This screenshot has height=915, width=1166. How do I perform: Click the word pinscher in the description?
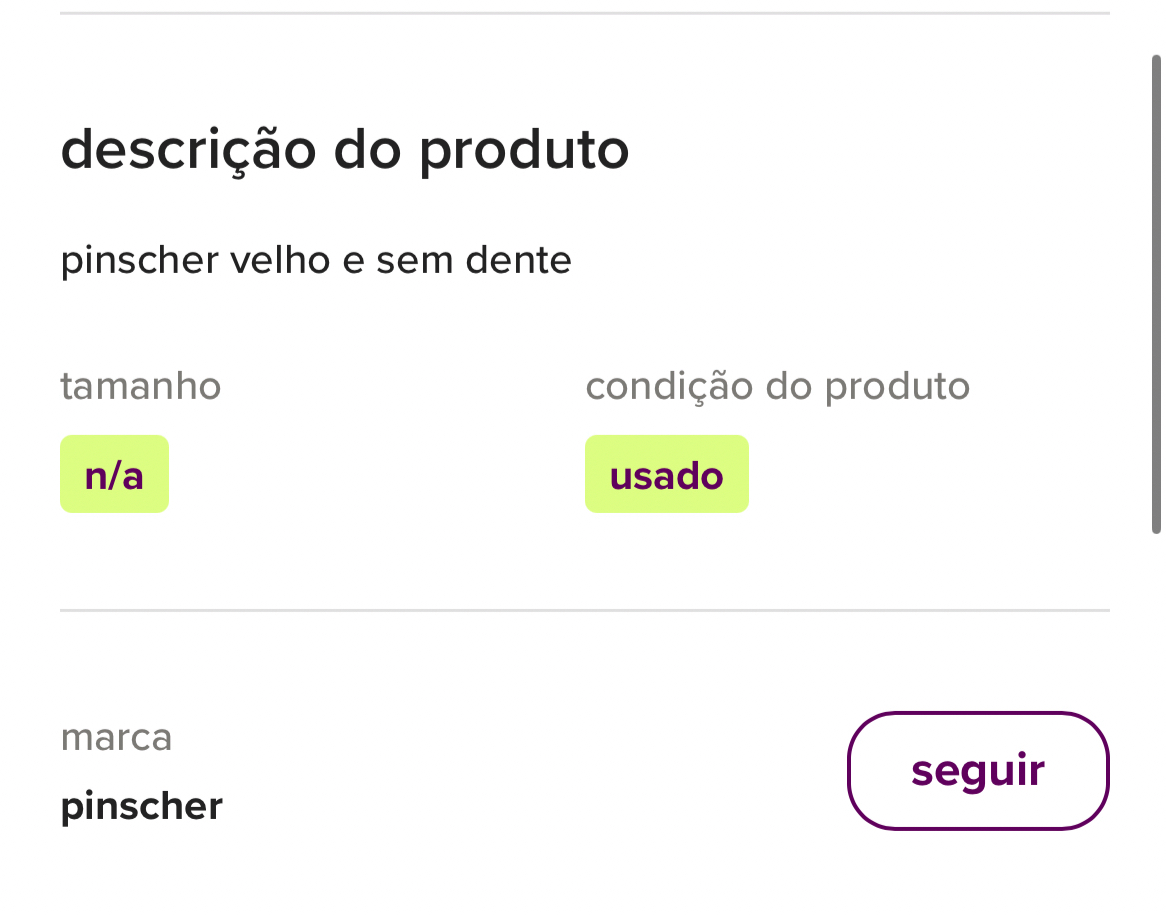[139, 262]
